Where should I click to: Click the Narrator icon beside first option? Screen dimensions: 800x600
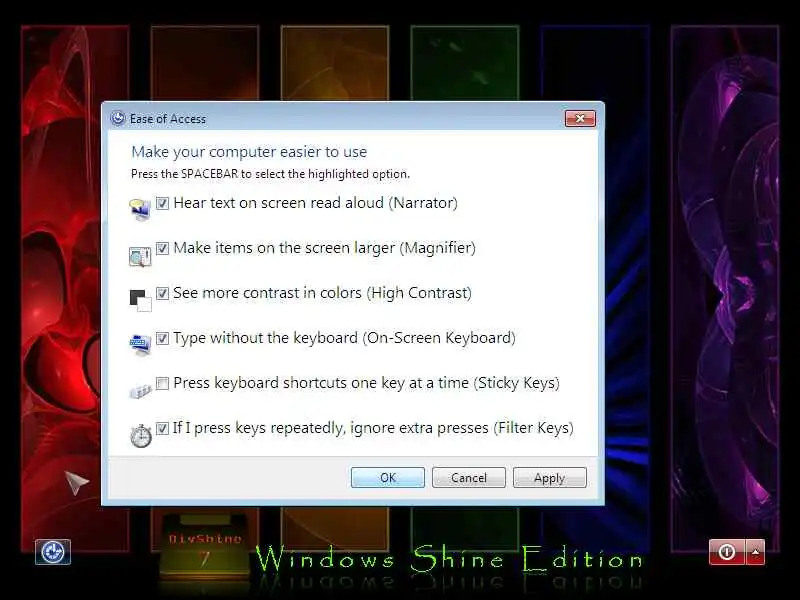pos(140,209)
